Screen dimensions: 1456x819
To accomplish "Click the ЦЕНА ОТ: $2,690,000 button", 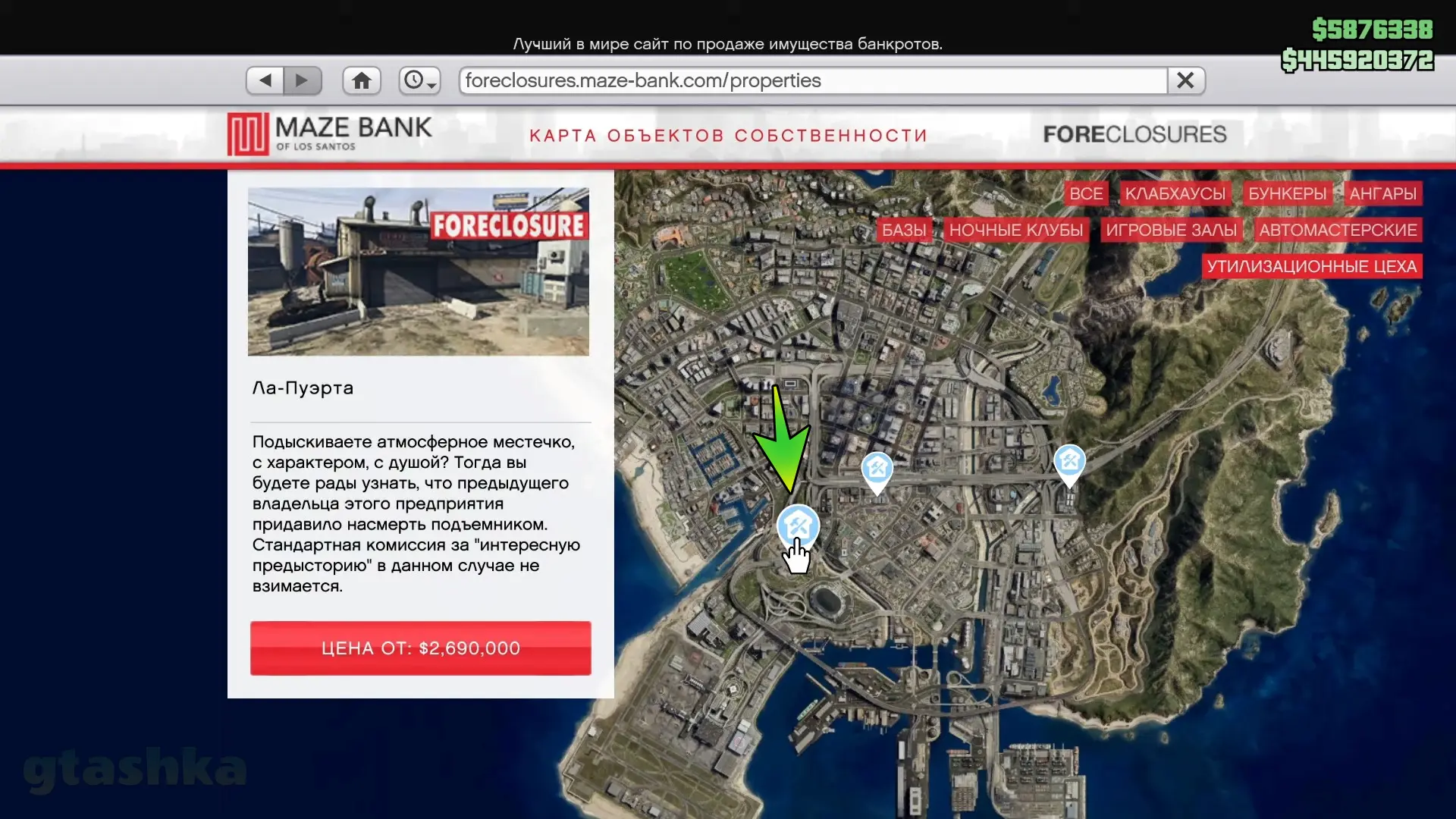I will (421, 648).
